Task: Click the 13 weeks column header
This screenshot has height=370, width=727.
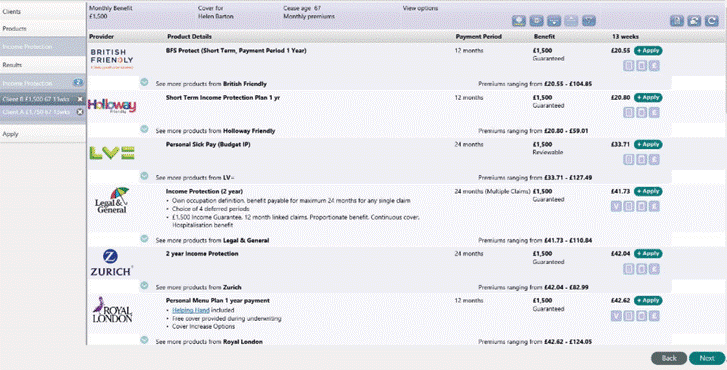Action: click(x=625, y=36)
